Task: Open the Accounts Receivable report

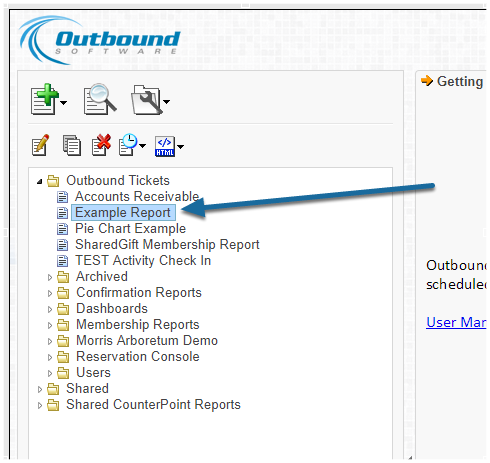Action: 137,196
